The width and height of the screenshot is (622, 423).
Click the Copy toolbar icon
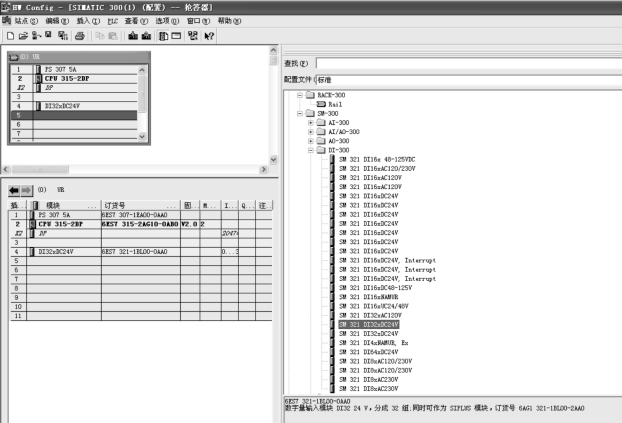100,36
